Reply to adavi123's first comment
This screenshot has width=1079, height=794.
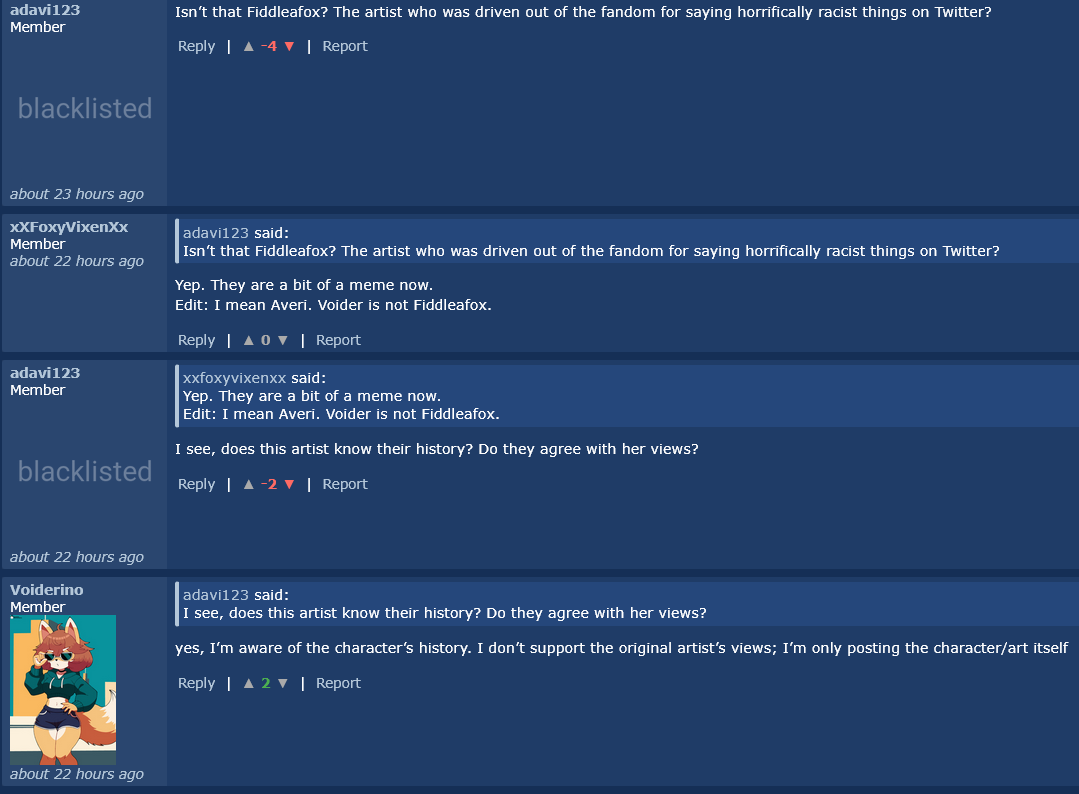(196, 46)
